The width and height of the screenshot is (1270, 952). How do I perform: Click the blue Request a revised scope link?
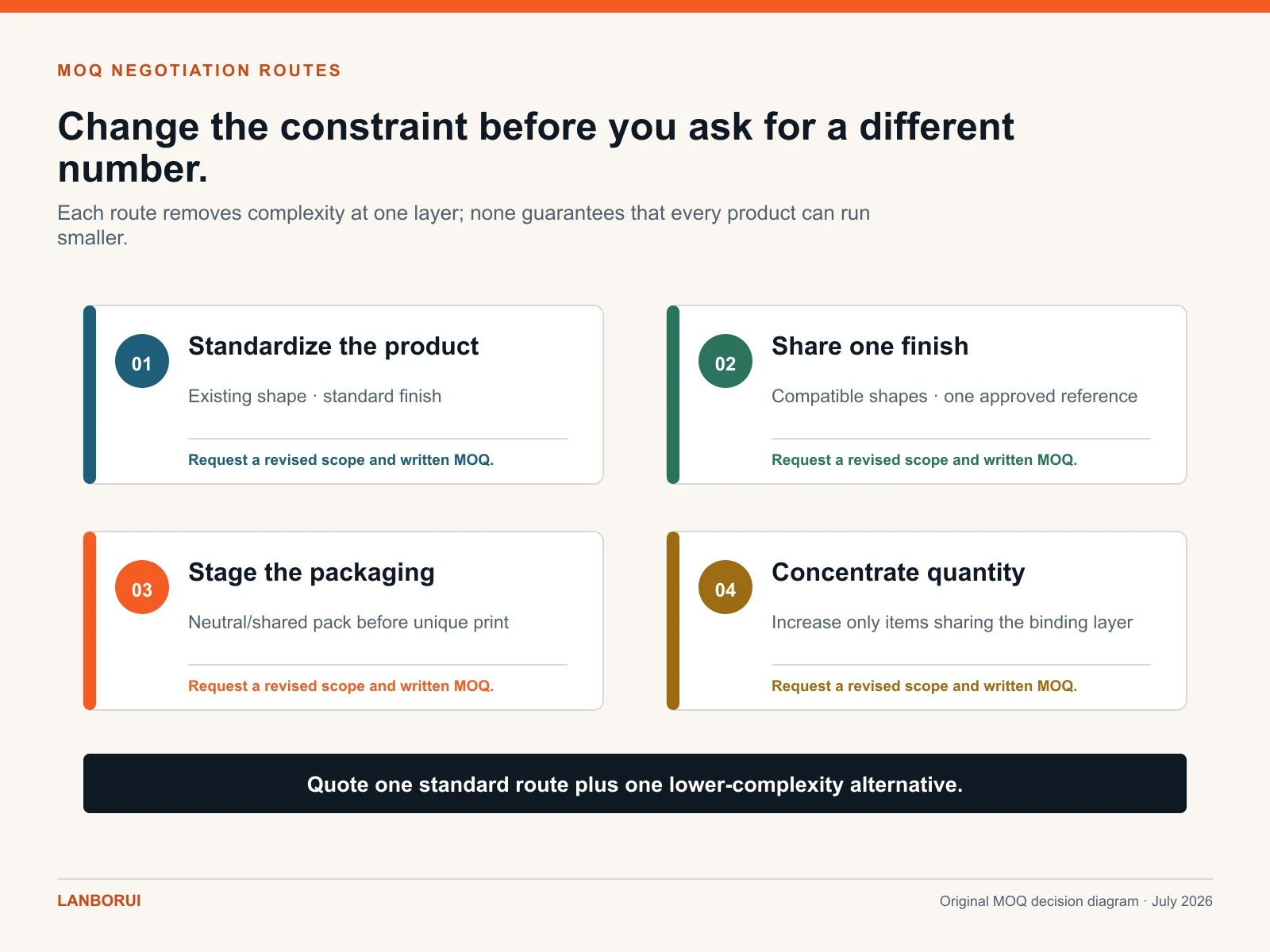click(x=341, y=460)
